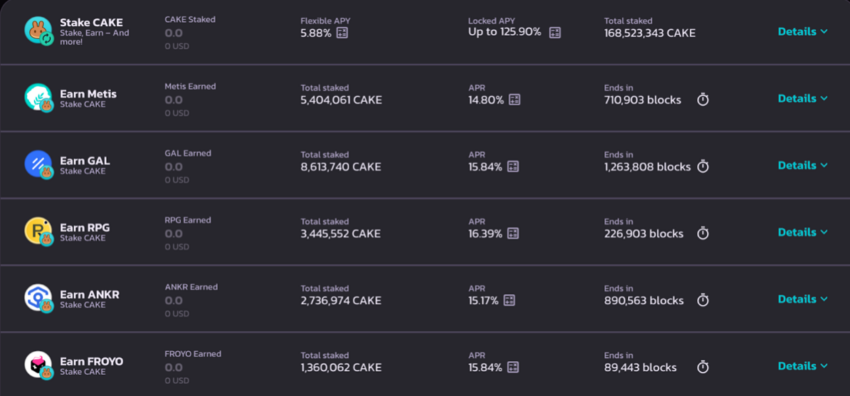Click calculator icon next to 15.17% APR
Image resolution: width=850 pixels, height=396 pixels.
509,300
